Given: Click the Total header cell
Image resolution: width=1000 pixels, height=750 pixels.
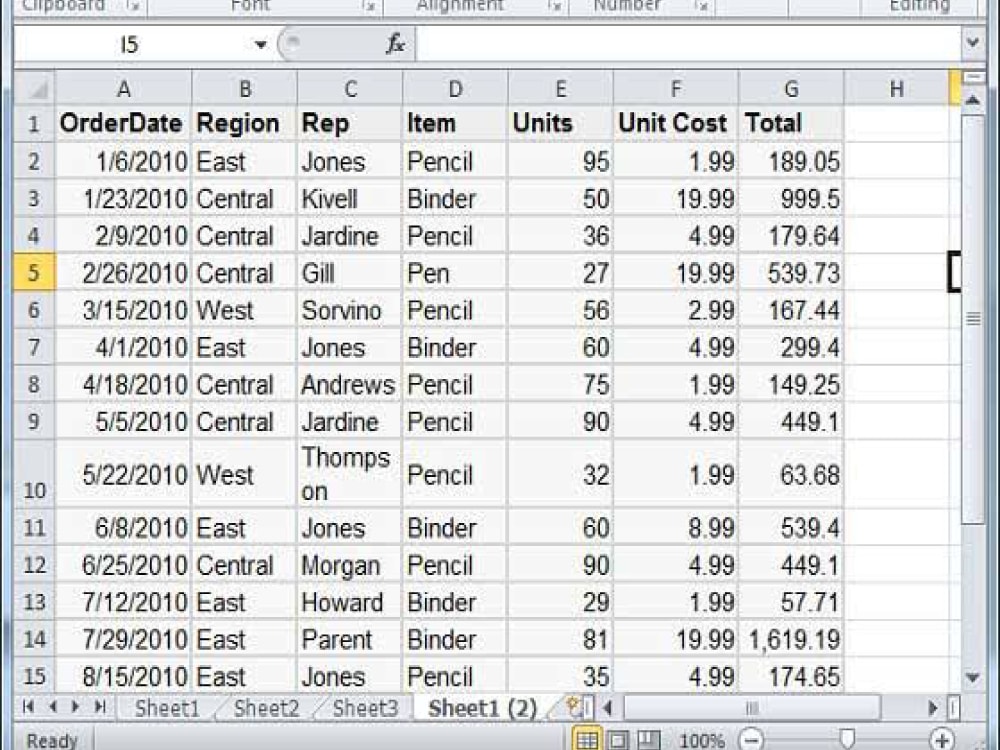Looking at the screenshot, I should pos(791,123).
